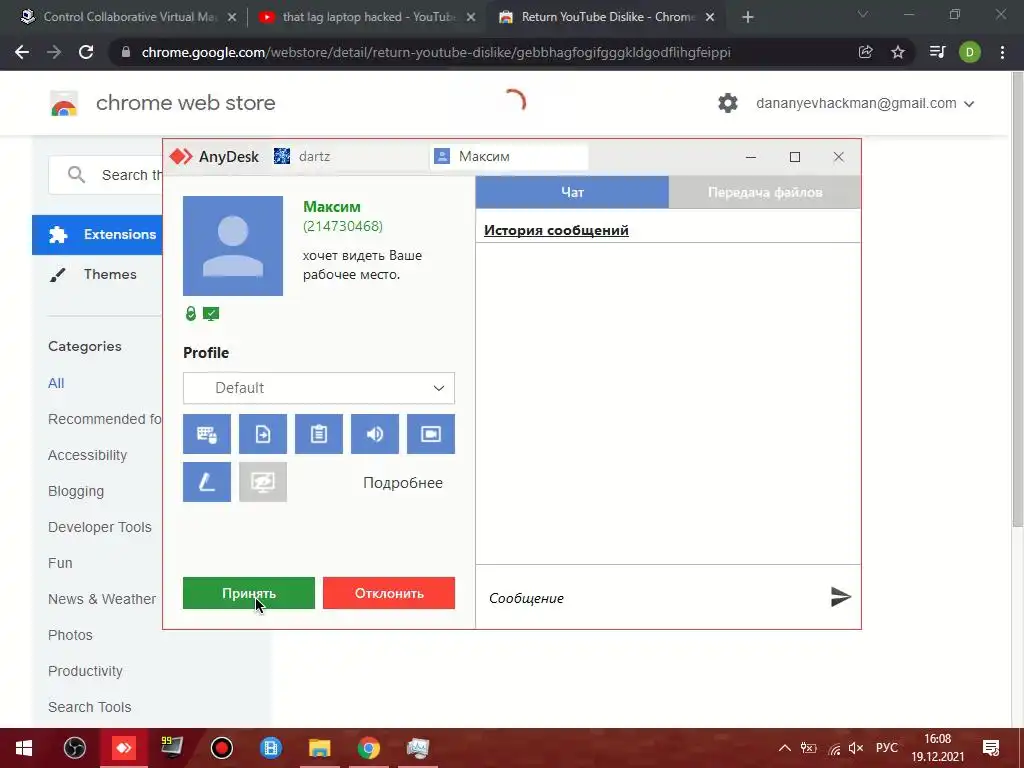This screenshot has height=768, width=1024.
Task: Open the Fun category
Action: point(60,563)
